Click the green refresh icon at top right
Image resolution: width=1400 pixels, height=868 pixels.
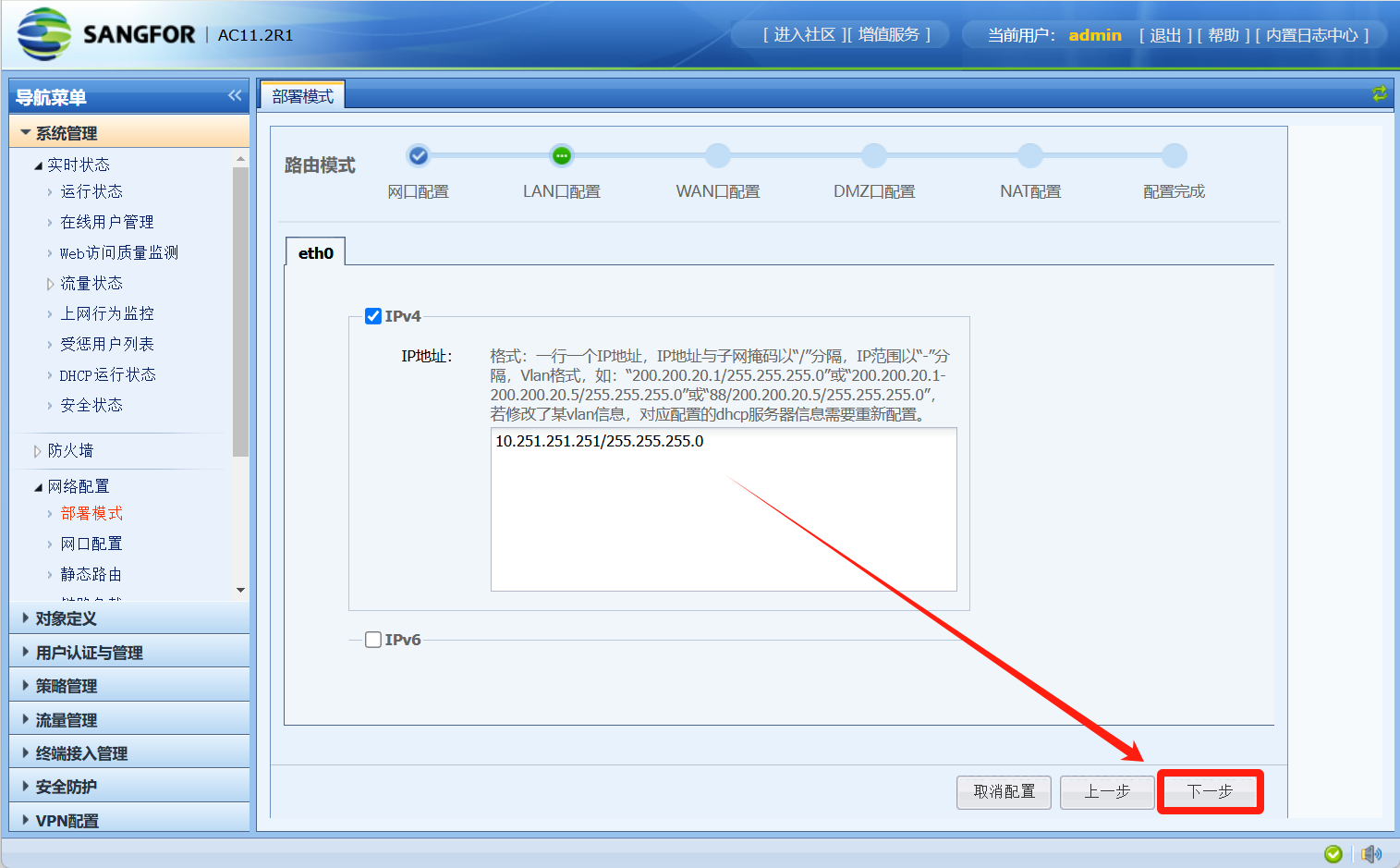click(x=1379, y=93)
